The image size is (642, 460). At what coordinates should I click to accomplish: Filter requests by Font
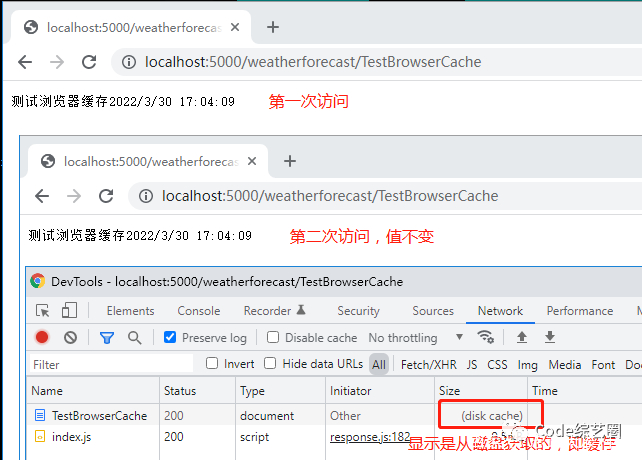[x=603, y=365]
